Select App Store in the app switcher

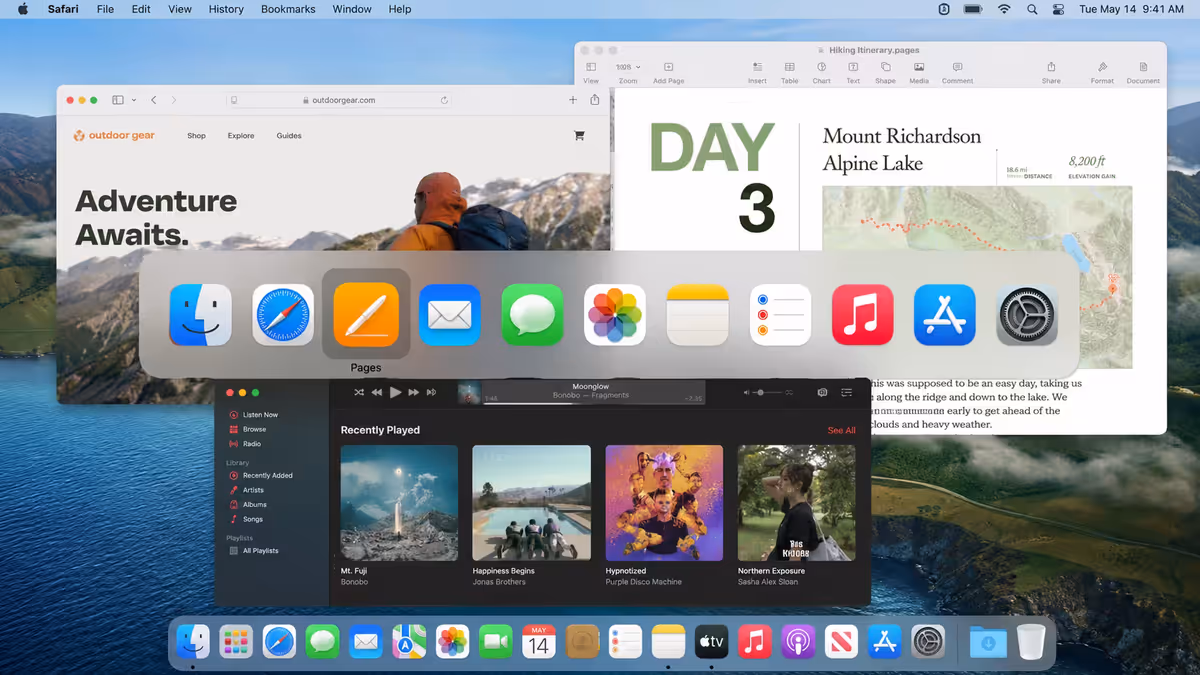(945, 315)
